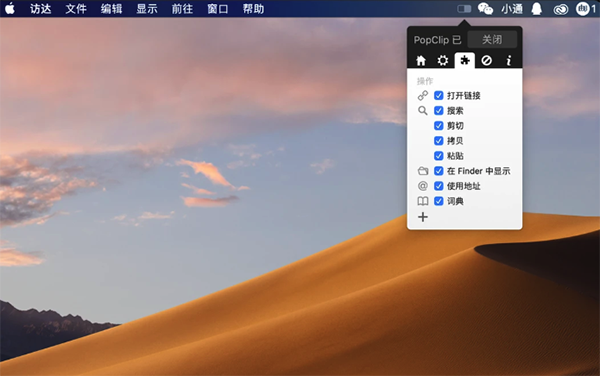This screenshot has width=600, height=376.
Task: Click the folder icon beside Finder action
Action: (x=423, y=171)
